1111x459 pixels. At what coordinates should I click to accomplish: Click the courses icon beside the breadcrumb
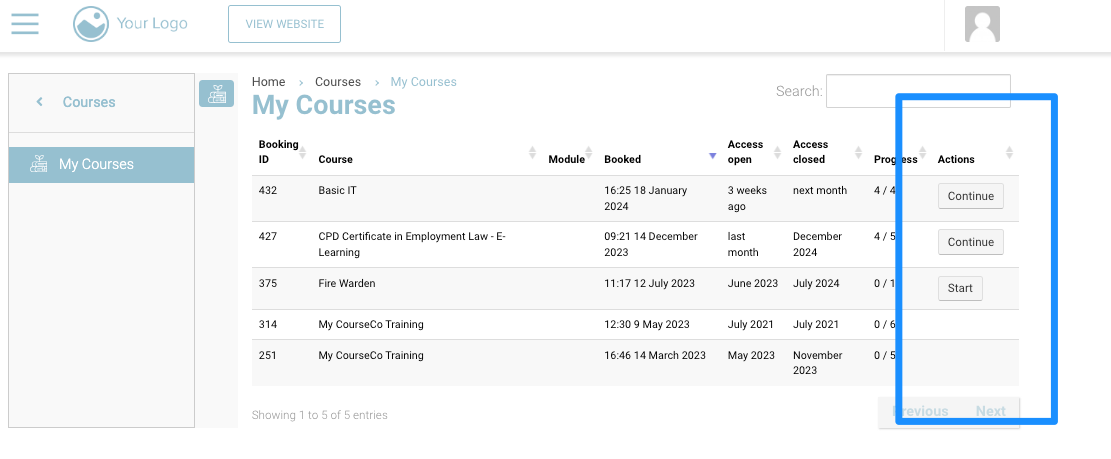(x=216, y=94)
